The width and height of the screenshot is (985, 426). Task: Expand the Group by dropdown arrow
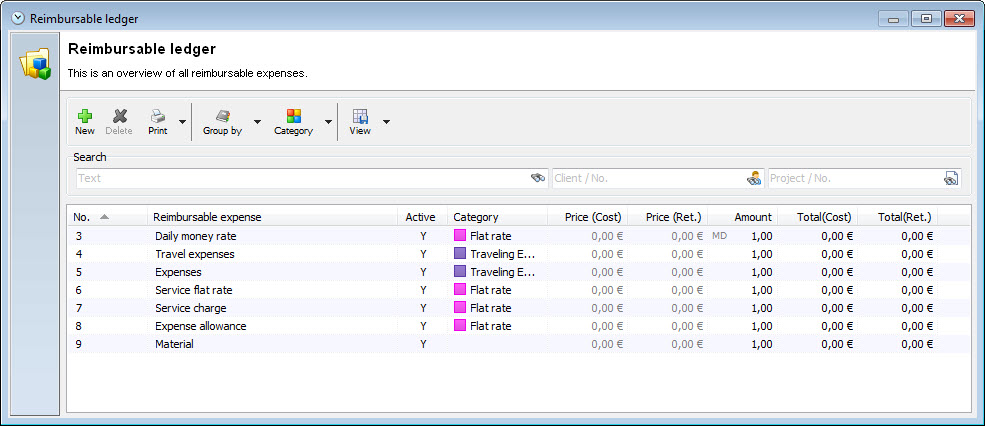pyautogui.click(x=257, y=122)
